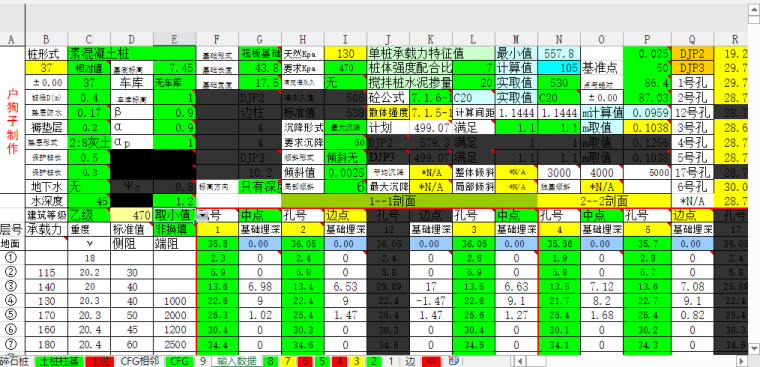This screenshot has width=760, height=367.
Task: Select the 4000 cell
Action: pyautogui.click(x=602, y=172)
